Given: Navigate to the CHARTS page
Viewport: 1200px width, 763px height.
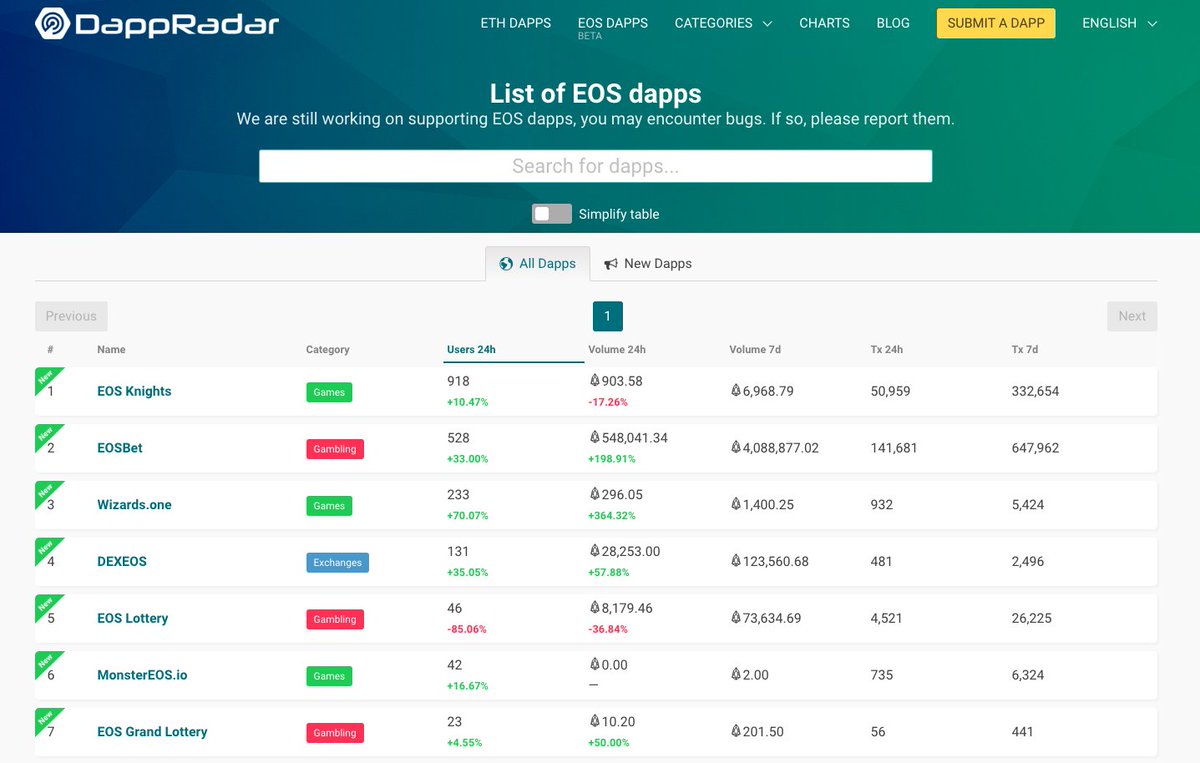Looking at the screenshot, I should click(824, 23).
